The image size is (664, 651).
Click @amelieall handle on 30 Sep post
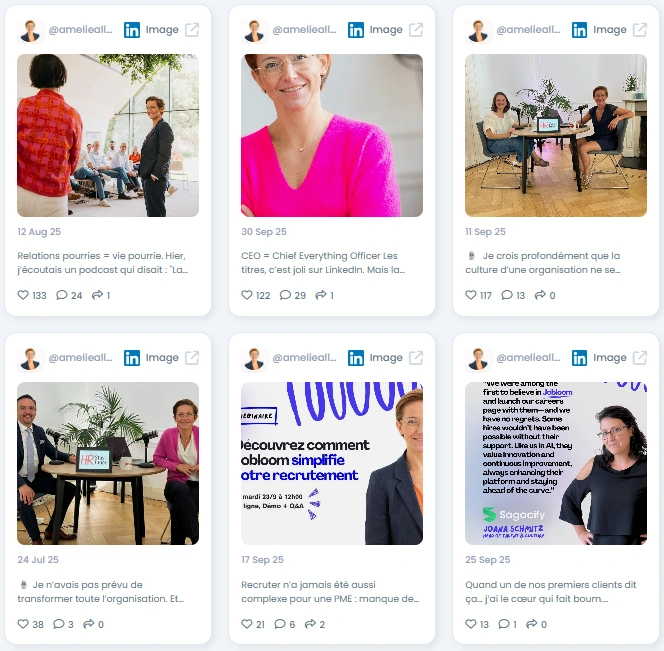click(304, 30)
